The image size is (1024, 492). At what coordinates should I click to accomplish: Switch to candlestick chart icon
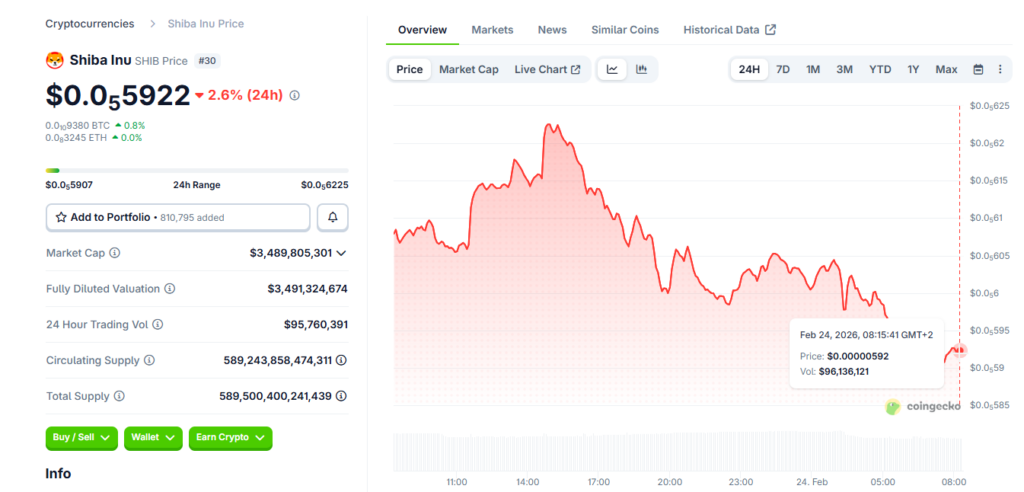click(x=641, y=69)
